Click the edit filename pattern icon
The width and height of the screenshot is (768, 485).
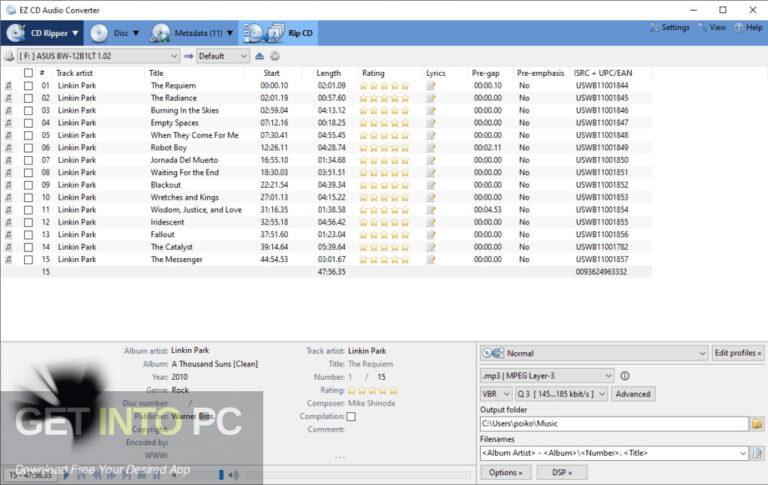point(757,453)
